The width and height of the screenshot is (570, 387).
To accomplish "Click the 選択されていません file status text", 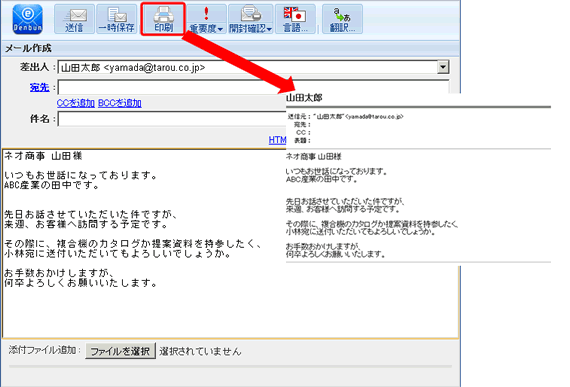I will 200,351.
